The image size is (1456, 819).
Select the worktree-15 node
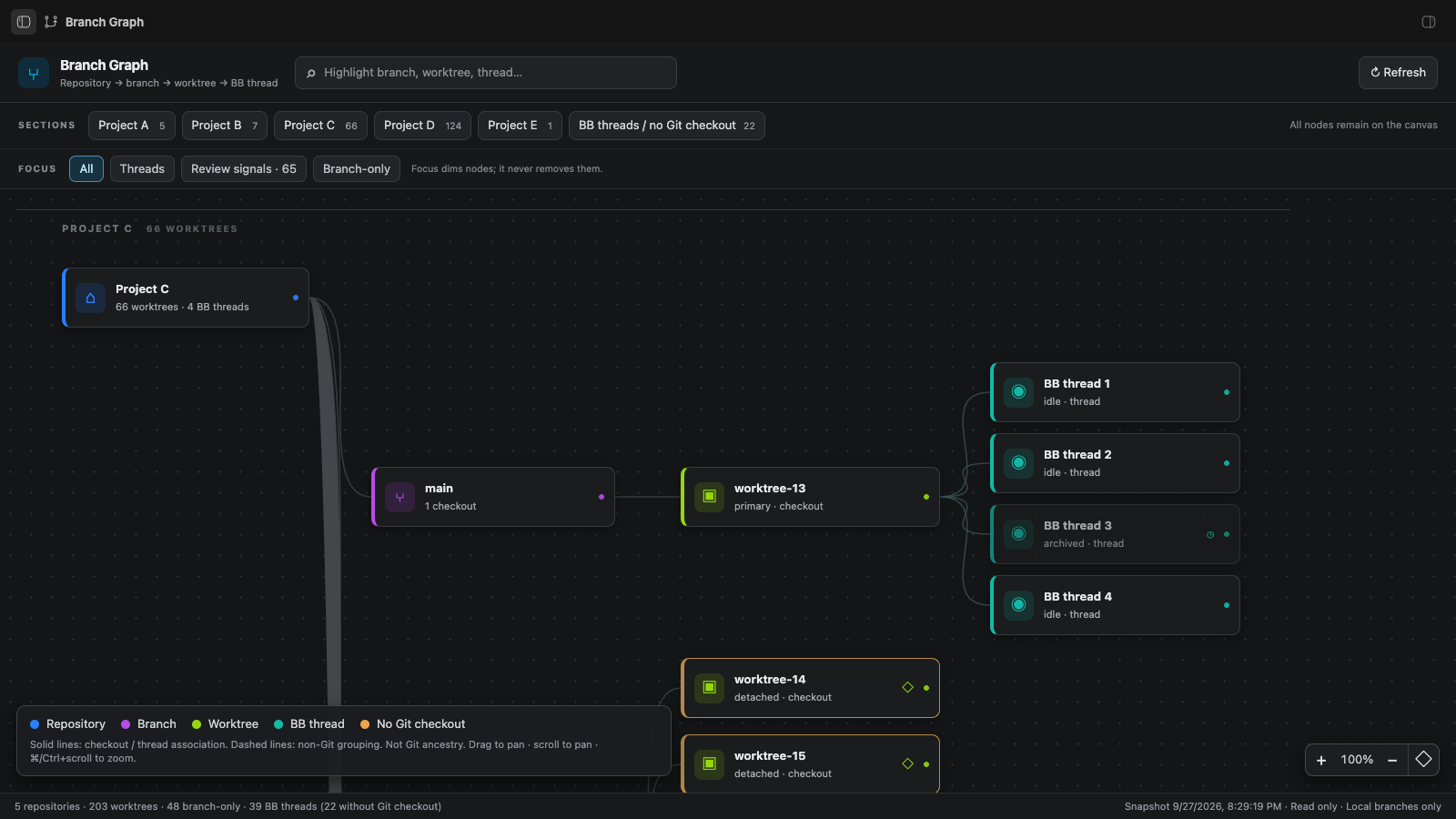coord(810,764)
